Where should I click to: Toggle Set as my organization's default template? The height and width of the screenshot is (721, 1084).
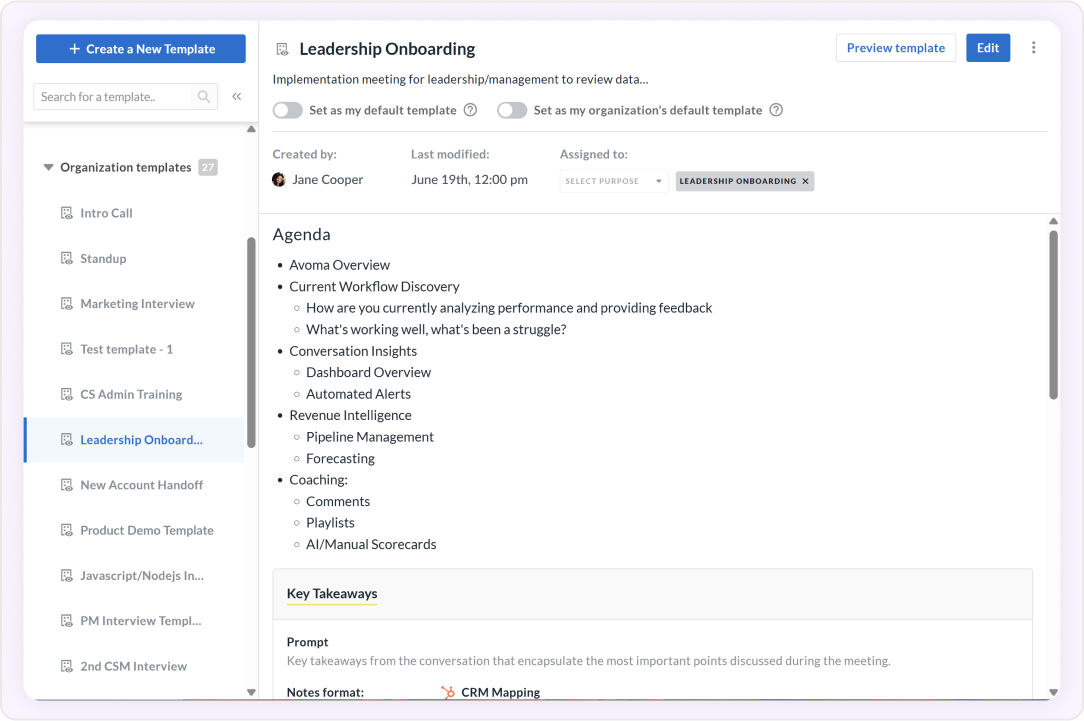[x=512, y=110]
